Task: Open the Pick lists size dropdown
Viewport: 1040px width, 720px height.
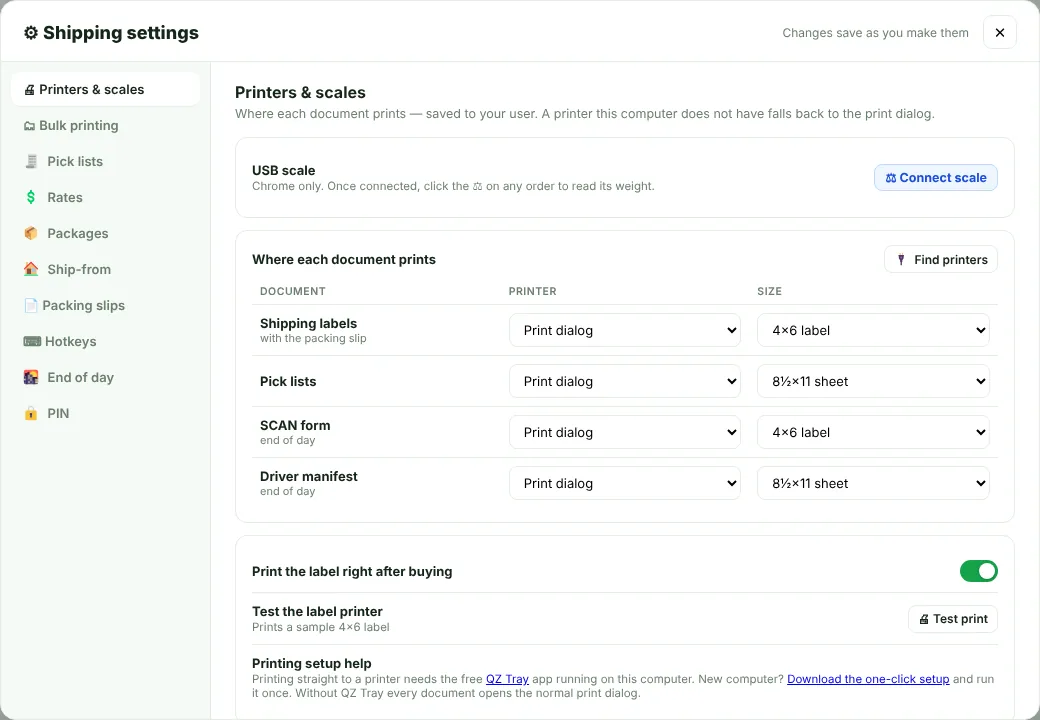Action: (873, 381)
